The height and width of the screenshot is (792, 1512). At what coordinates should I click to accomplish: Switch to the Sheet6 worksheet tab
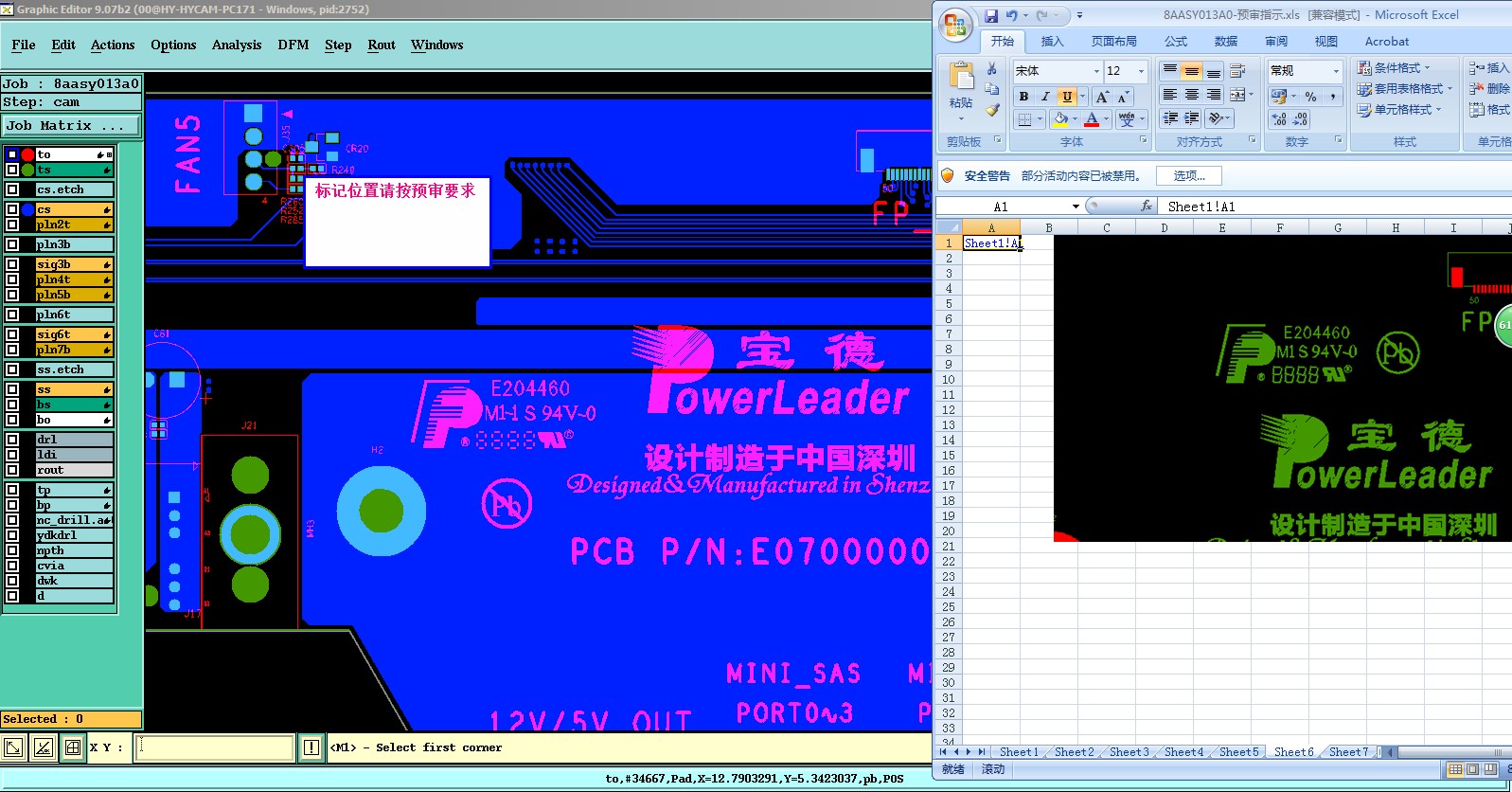1293,752
